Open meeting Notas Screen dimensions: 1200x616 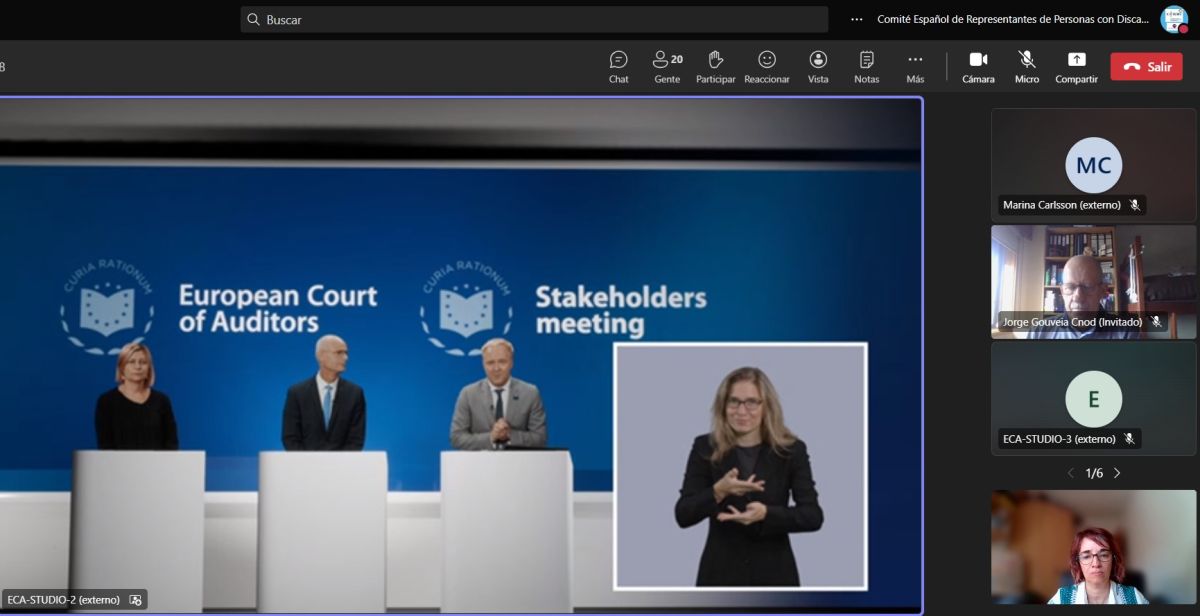[866, 67]
